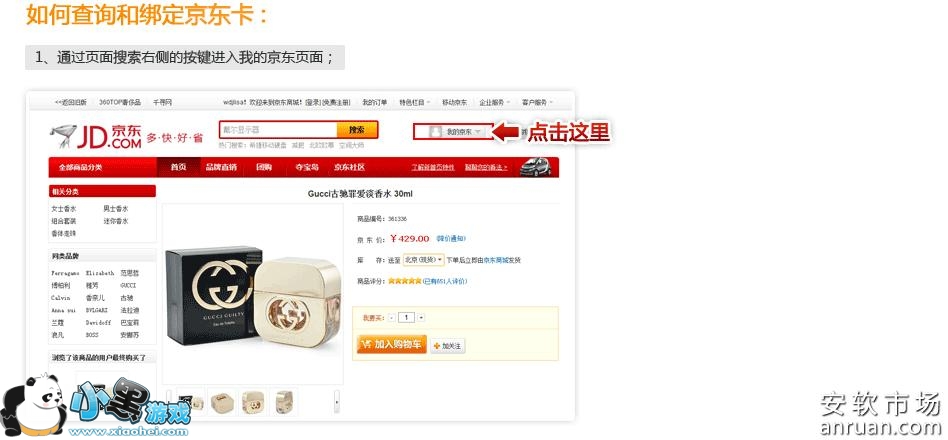Click the next-thumbnail arrow beside product thumbnails
Image resolution: width=948 pixels, height=440 pixels.
click(337, 401)
